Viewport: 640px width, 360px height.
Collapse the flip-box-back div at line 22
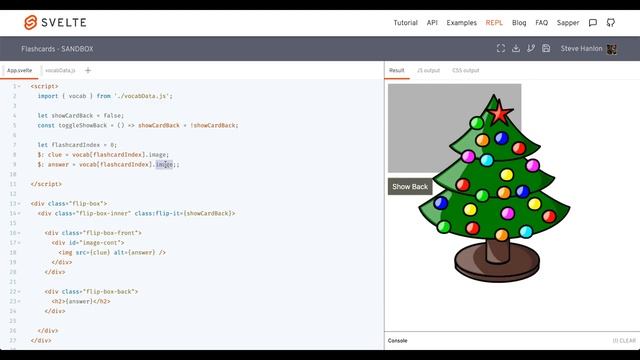[x=19, y=292]
